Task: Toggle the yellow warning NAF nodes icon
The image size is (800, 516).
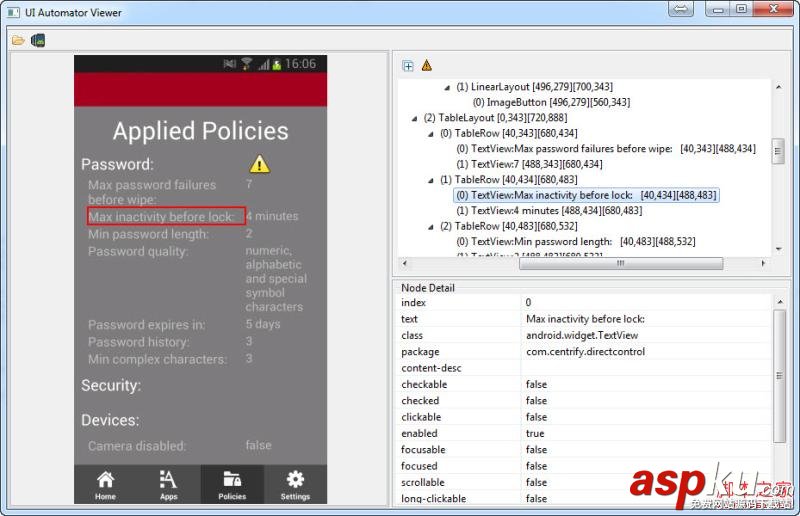Action: [427, 66]
